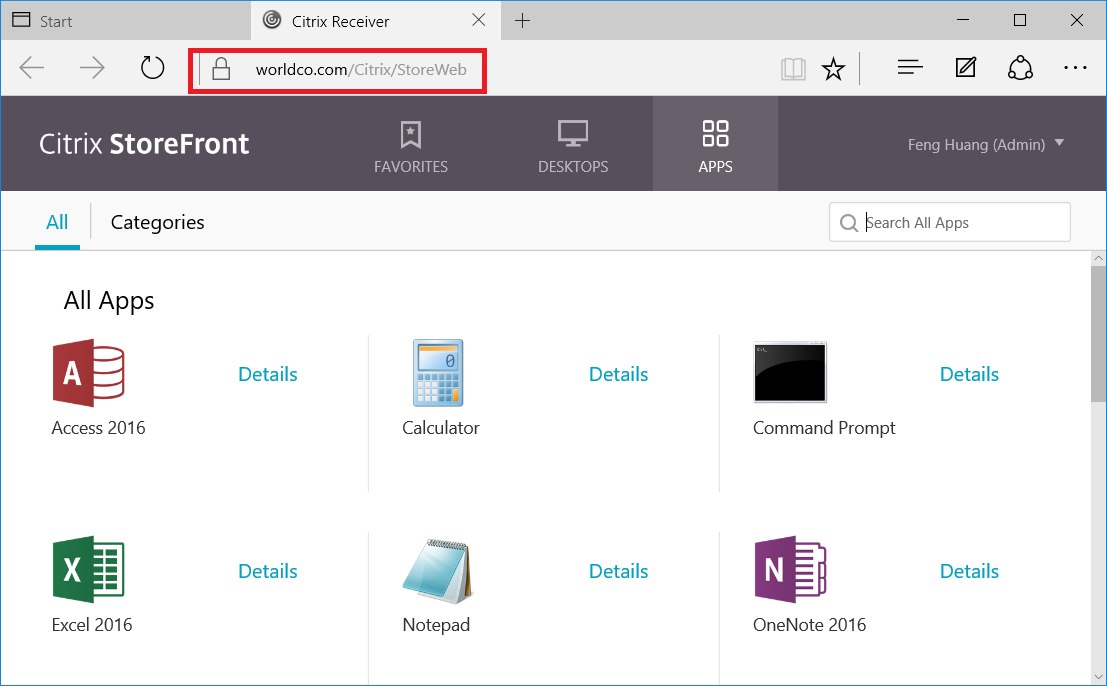The width and height of the screenshot is (1107, 686).
Task: Open the DESKTOPS section in StoreFront
Action: pyautogui.click(x=573, y=146)
